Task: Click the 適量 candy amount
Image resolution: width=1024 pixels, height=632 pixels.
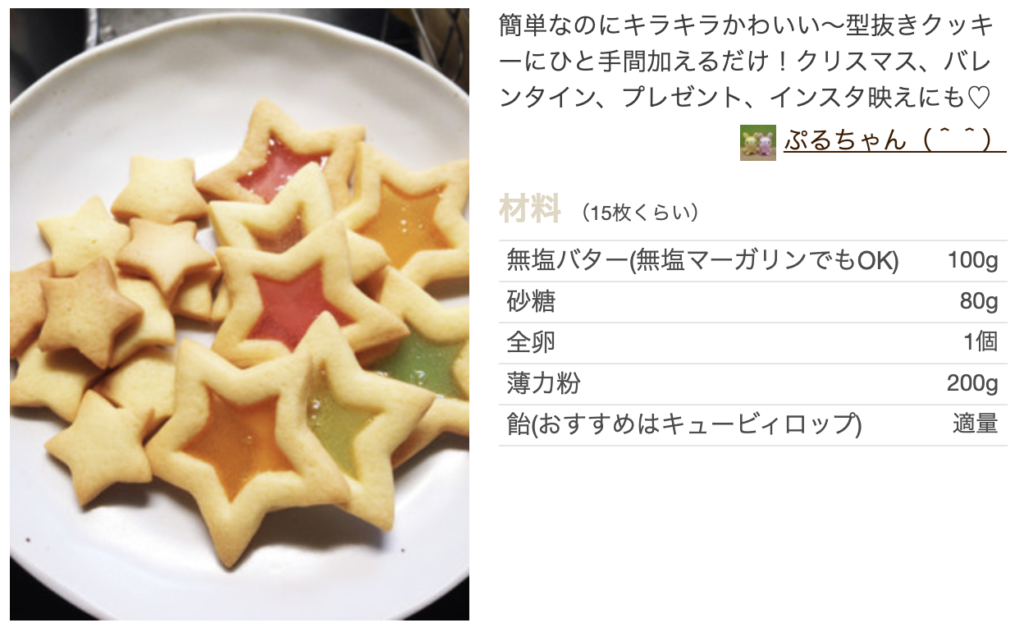Action: (x=975, y=424)
